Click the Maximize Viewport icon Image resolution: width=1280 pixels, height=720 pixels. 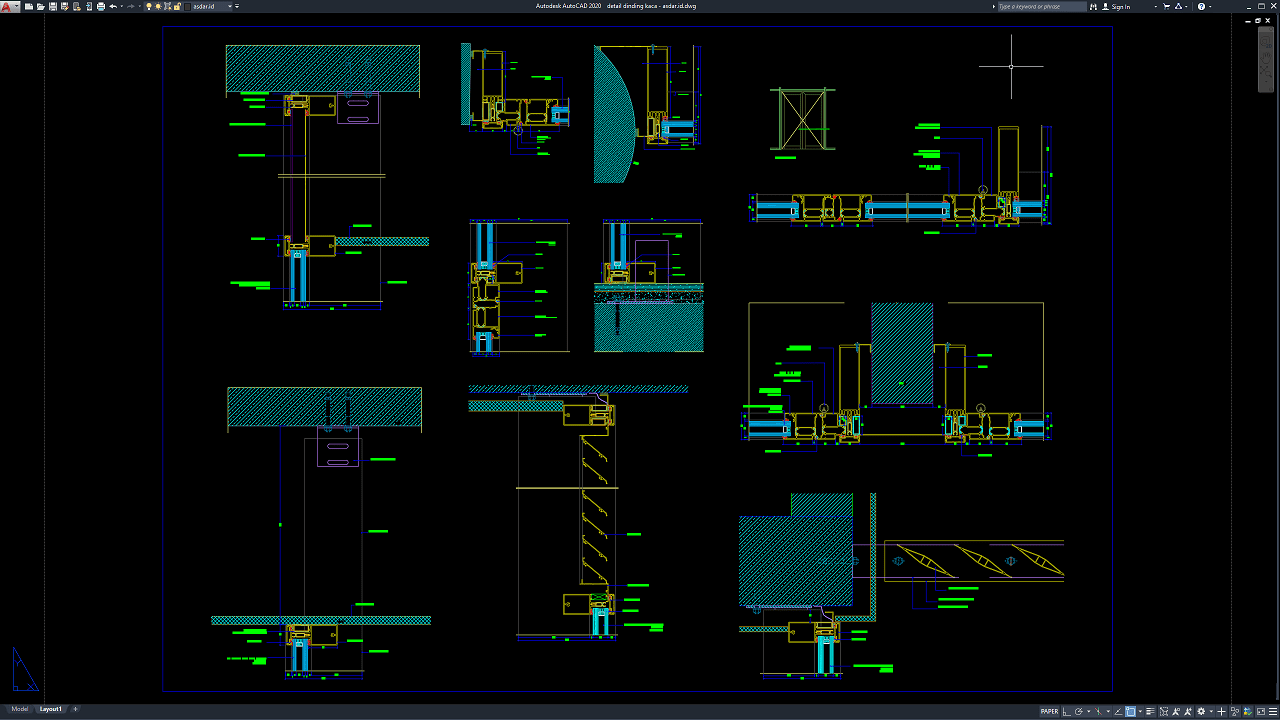(x=1164, y=712)
